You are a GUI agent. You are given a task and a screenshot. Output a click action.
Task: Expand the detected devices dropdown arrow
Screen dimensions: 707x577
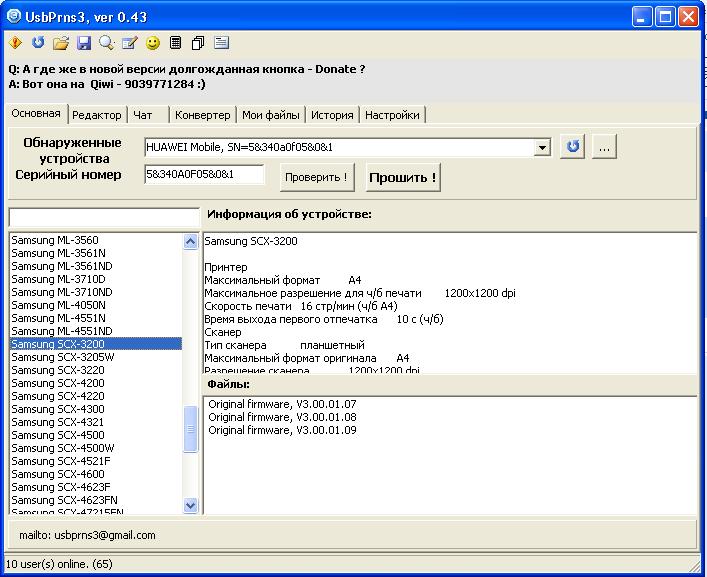point(542,147)
